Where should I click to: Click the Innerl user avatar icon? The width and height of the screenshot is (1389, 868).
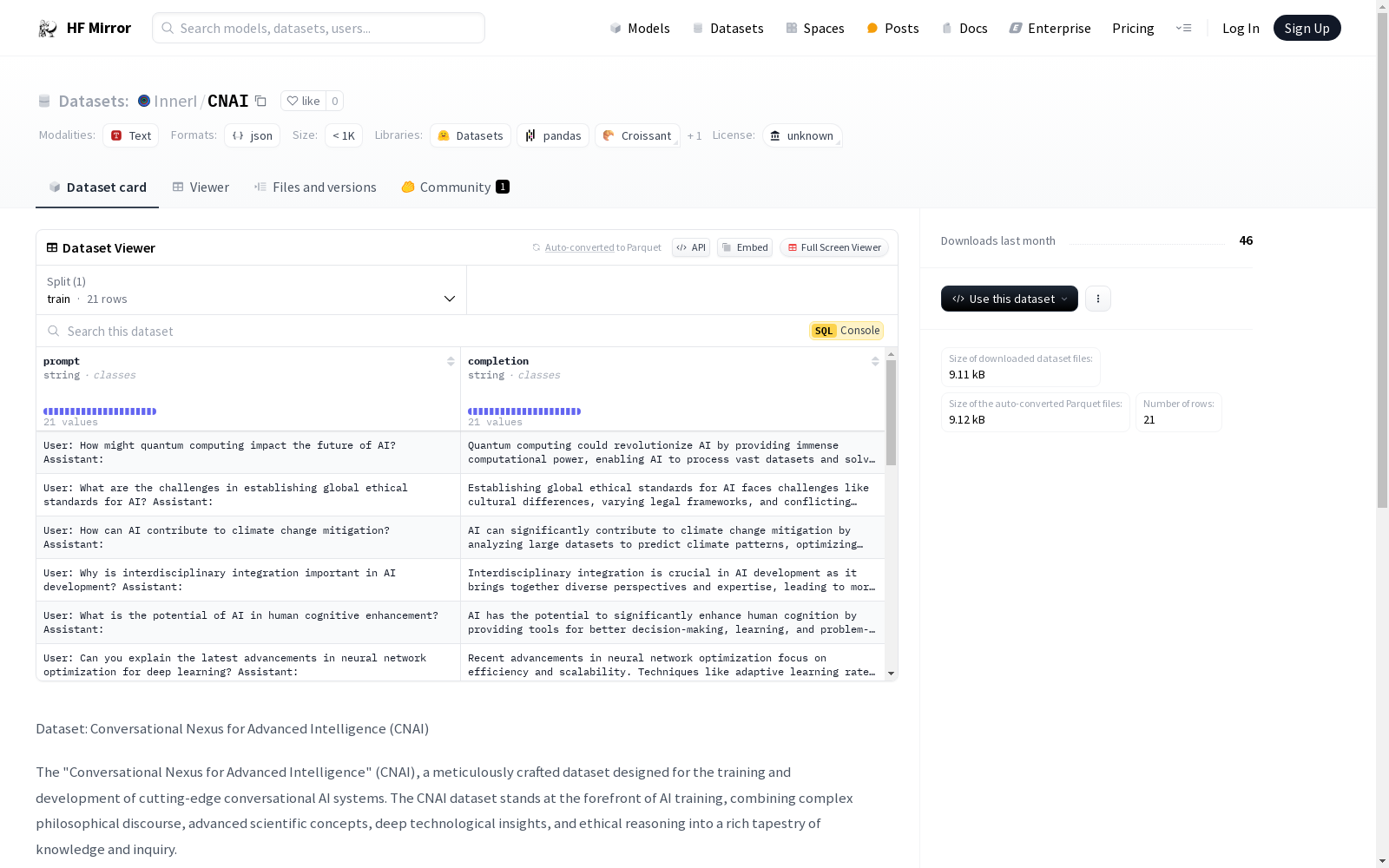pos(144,101)
